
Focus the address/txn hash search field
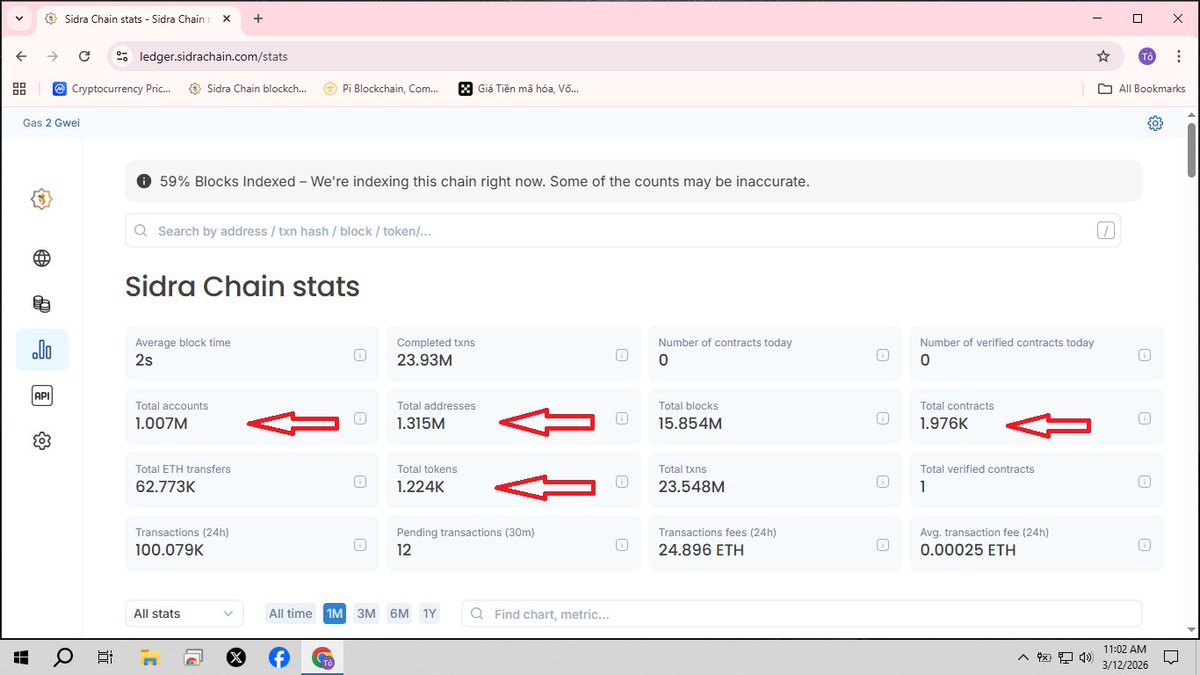(622, 231)
